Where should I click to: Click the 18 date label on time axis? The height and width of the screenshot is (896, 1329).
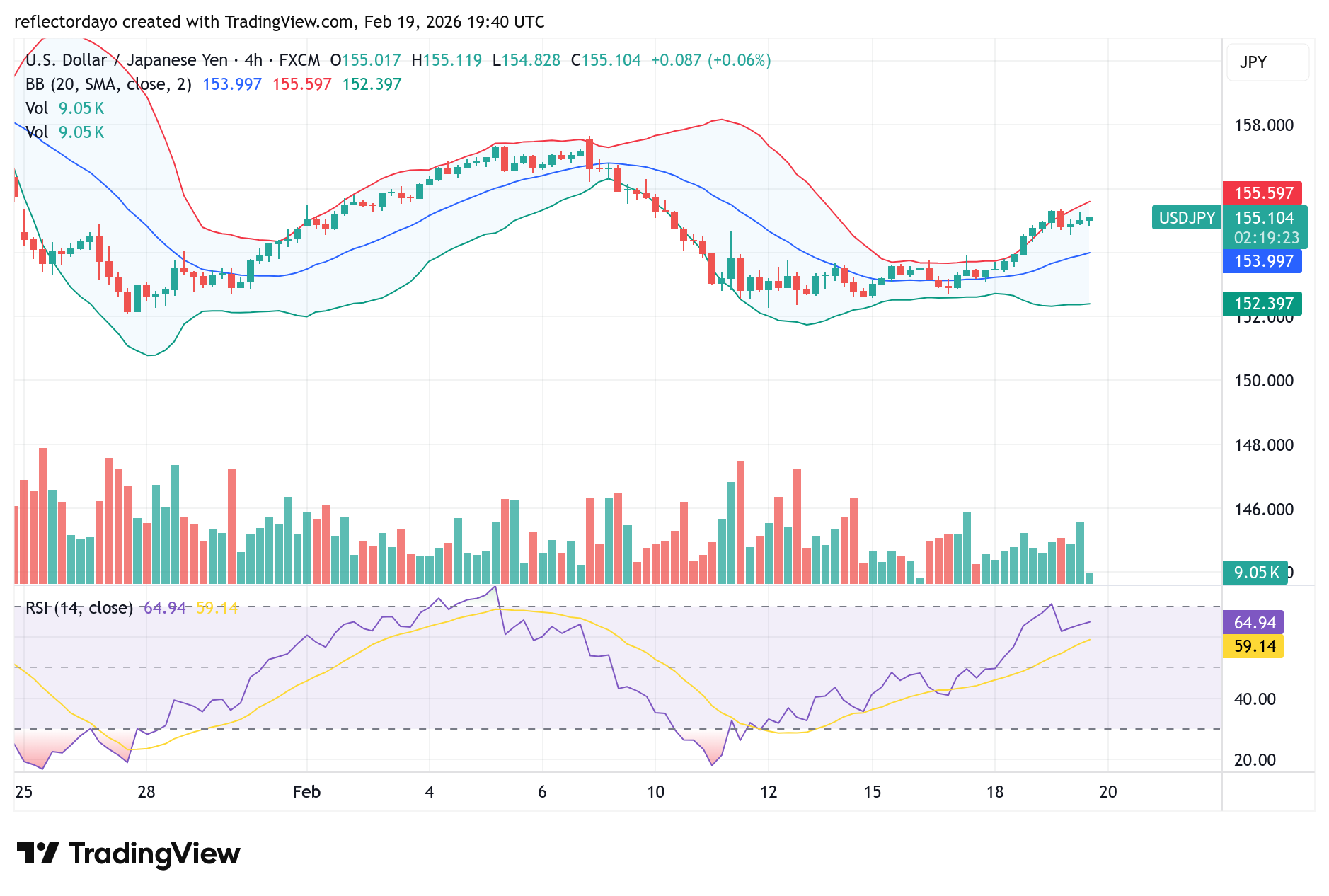[995, 792]
